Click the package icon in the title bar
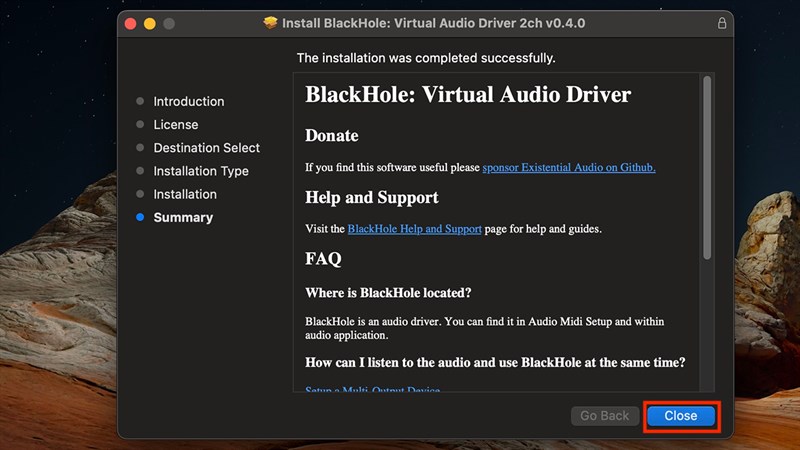This screenshot has width=800, height=450. tap(270, 23)
